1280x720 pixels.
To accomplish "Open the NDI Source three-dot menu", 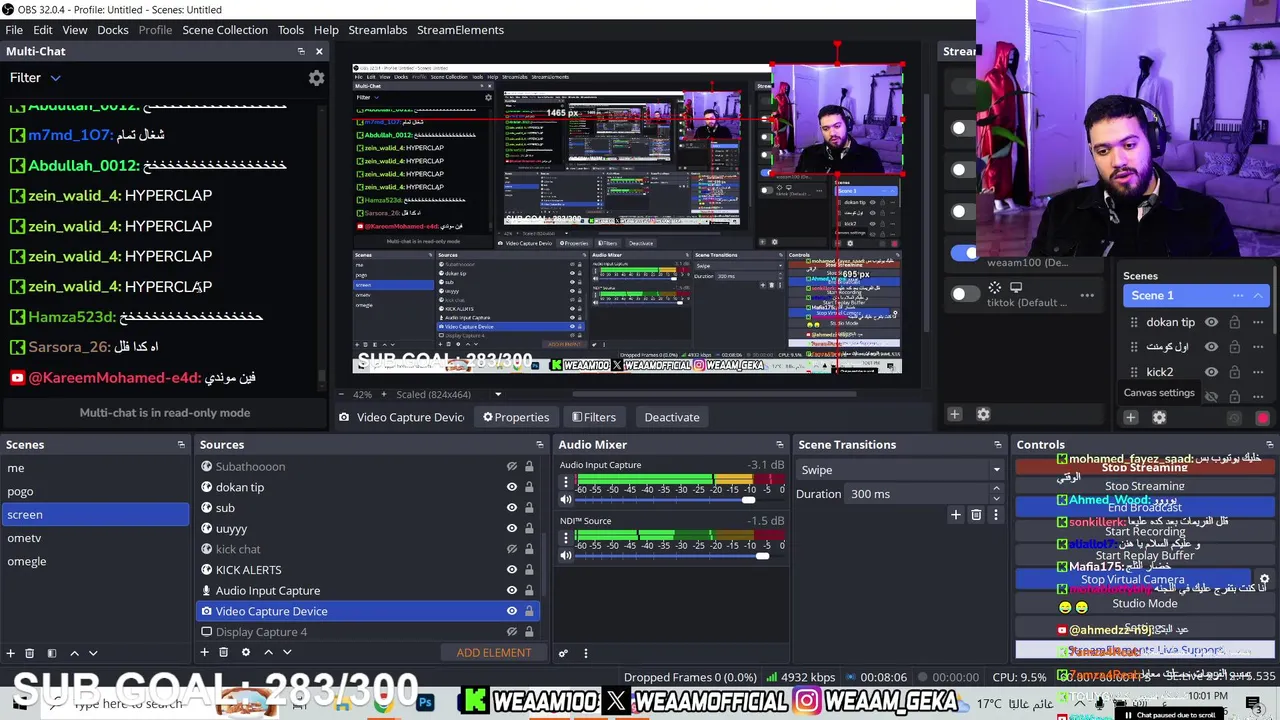I will click(566, 538).
